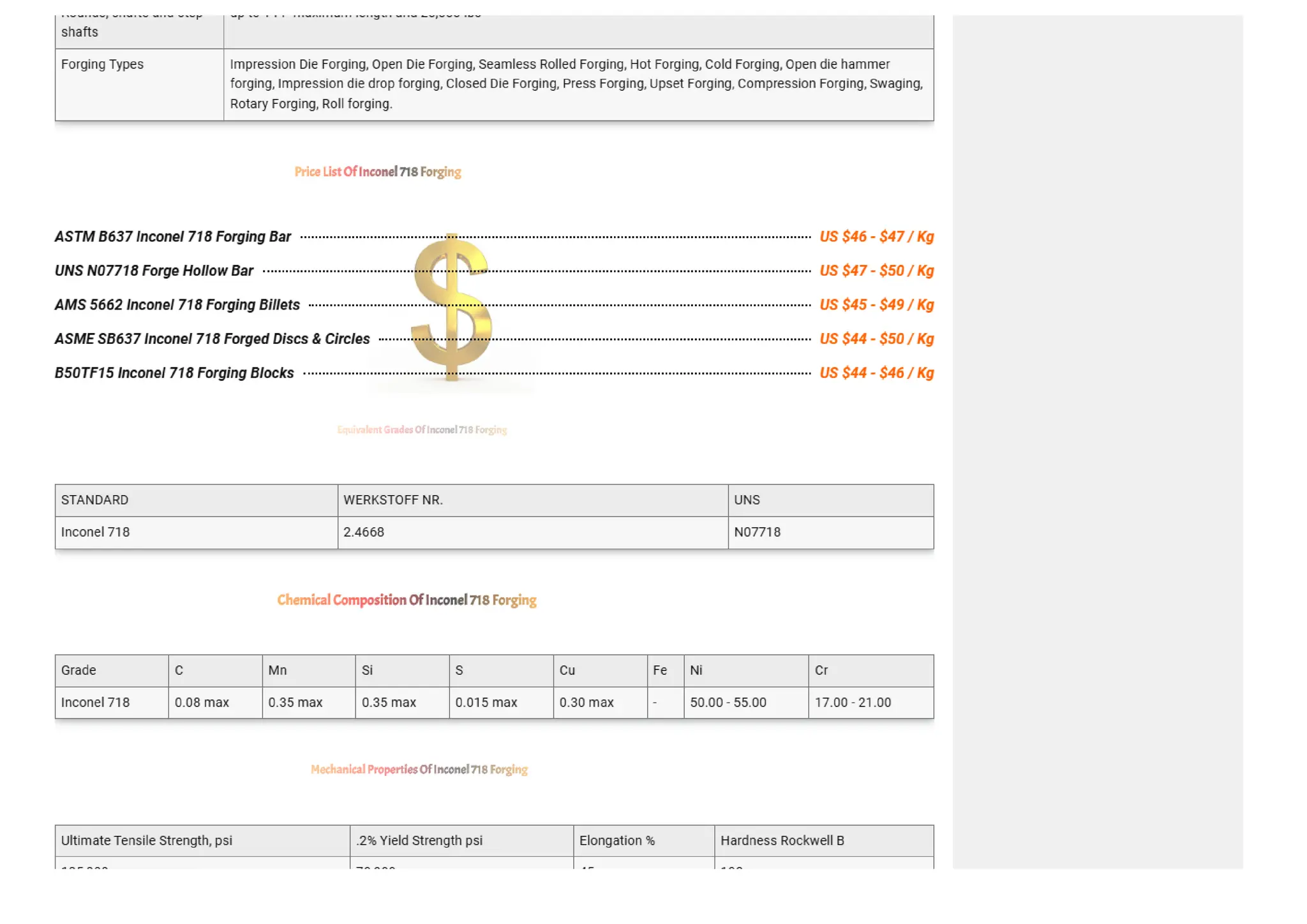Click B50TF15 Inconel 718 Forging Blocks

click(x=174, y=373)
